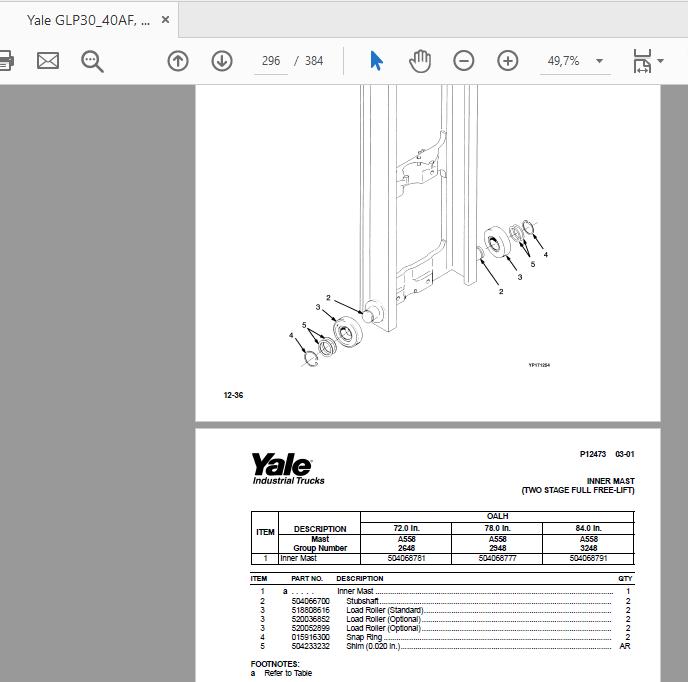The height and width of the screenshot is (682, 688).
Task: Click part number 504233232 for Shim
Action: pos(311,646)
